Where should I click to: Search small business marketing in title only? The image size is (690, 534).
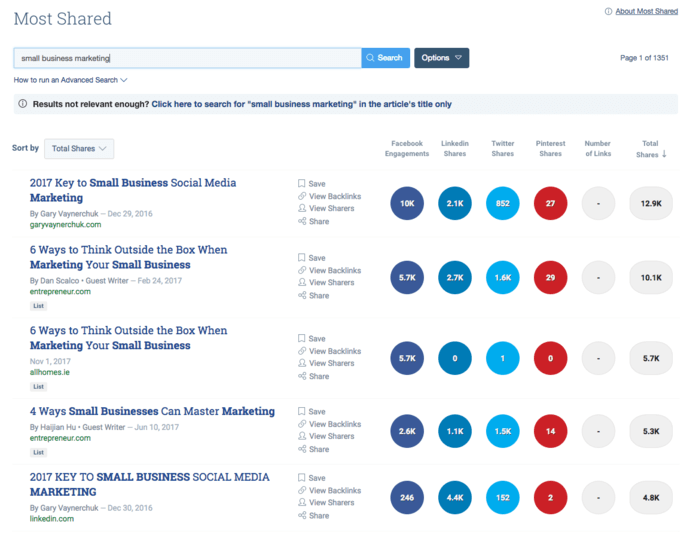pyautogui.click(x=301, y=104)
